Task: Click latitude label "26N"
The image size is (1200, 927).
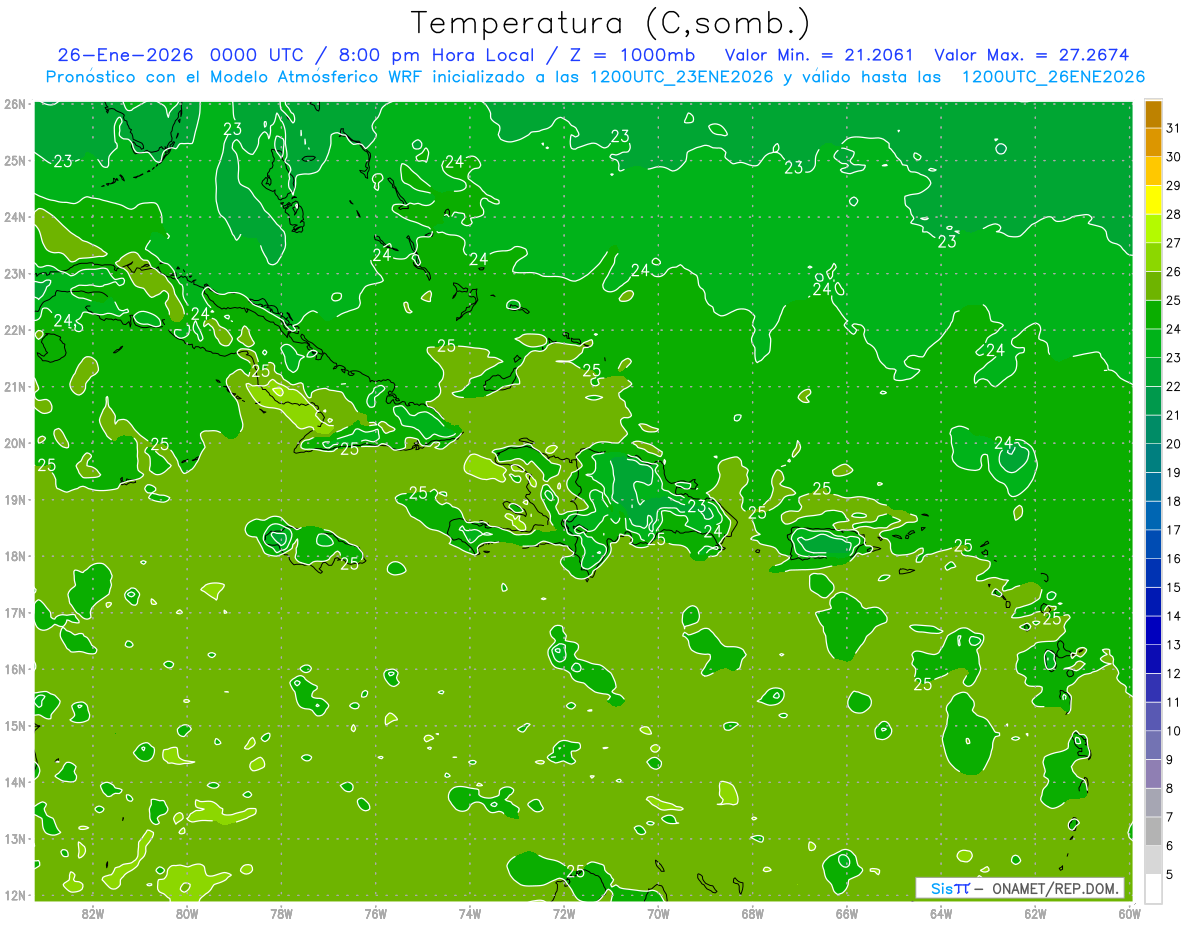Action: [14, 104]
